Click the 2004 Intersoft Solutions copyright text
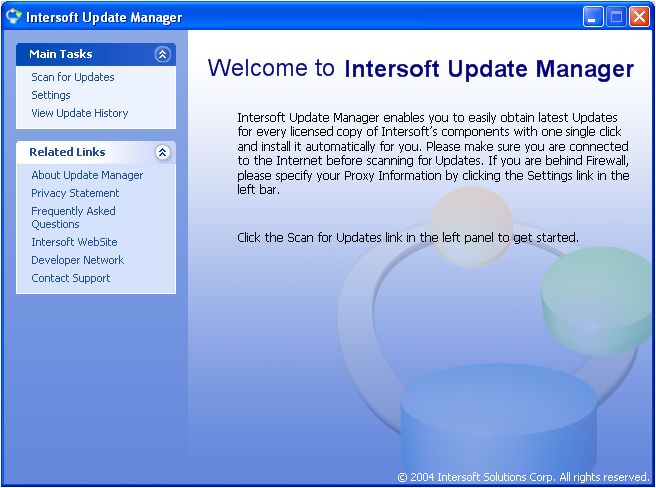The width and height of the screenshot is (656, 488). pyautogui.click(x=523, y=477)
